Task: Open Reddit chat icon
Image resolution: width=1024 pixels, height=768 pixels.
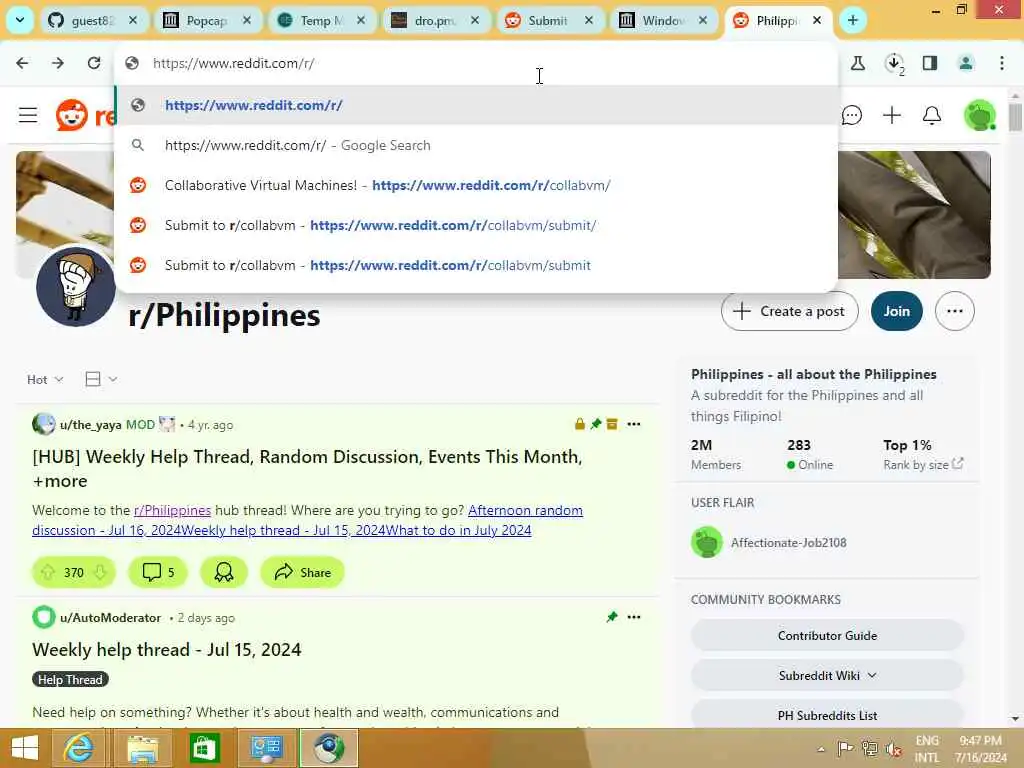Action: point(852,116)
